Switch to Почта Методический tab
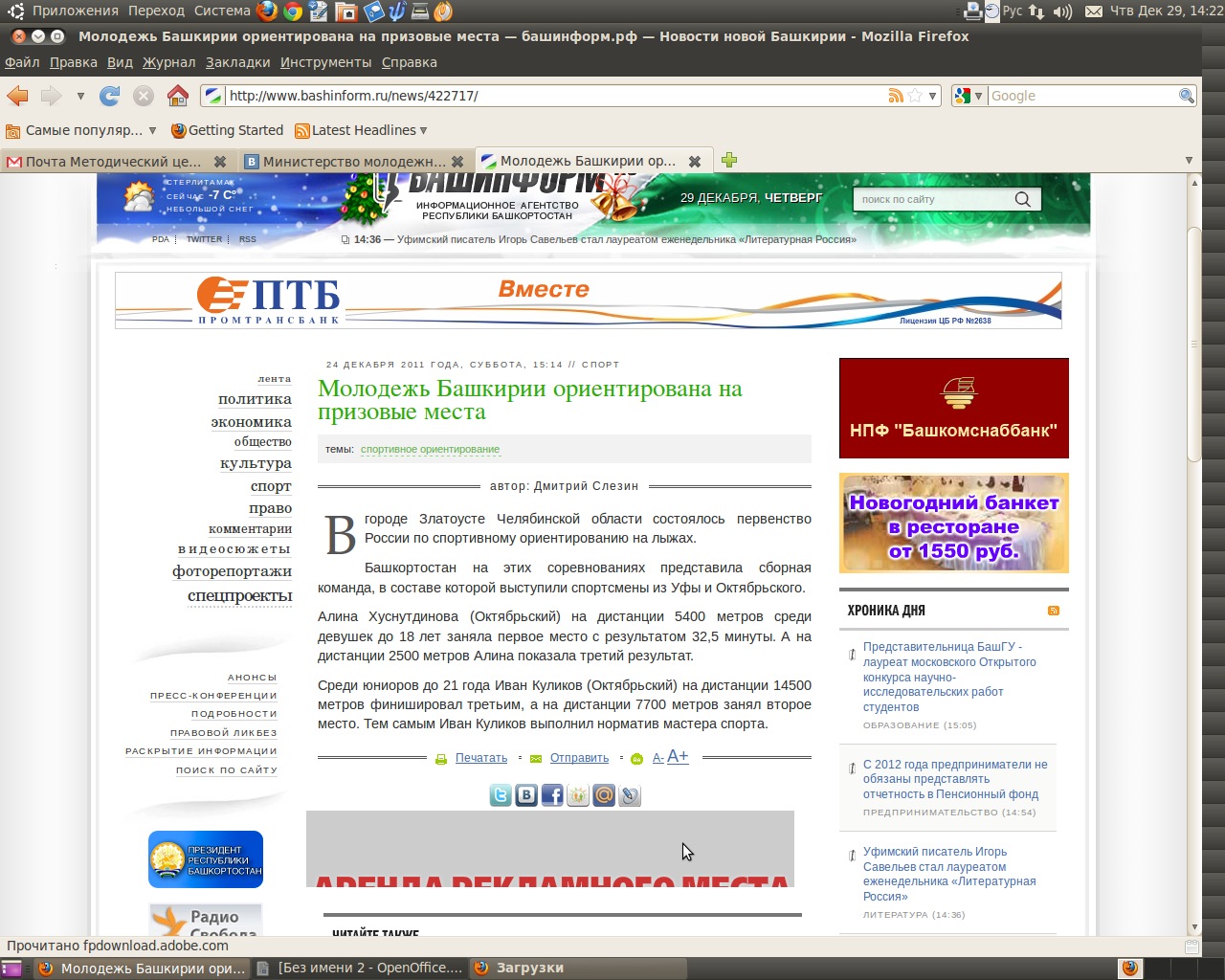Screen dimensions: 1225x980 click(x=113, y=161)
